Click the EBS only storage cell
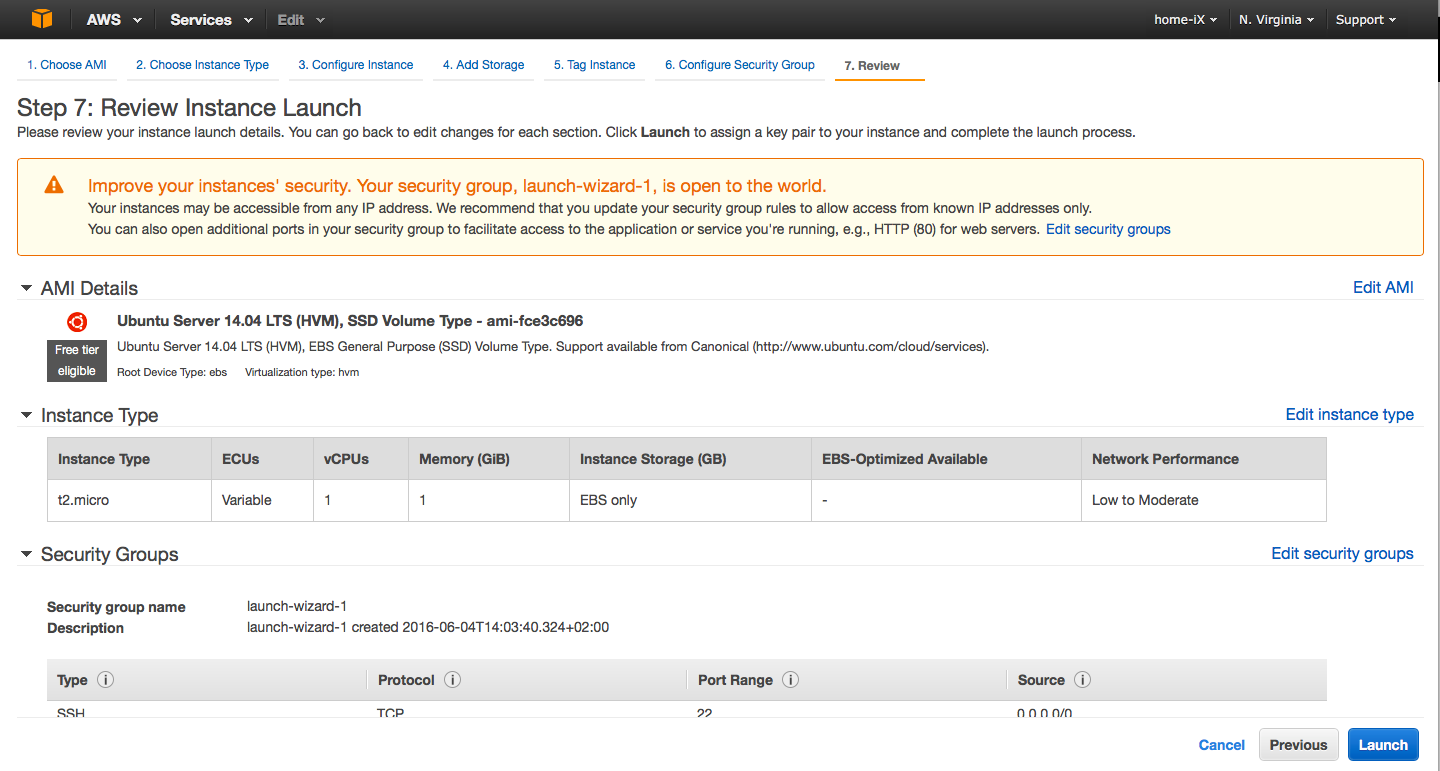The height and width of the screenshot is (771, 1440). [x=690, y=500]
